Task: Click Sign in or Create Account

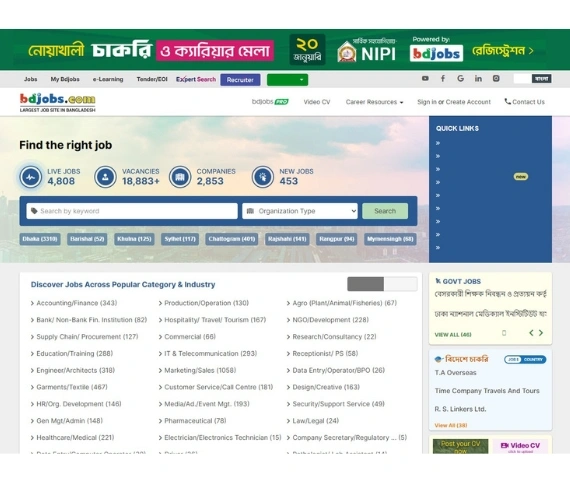Action: click(x=454, y=102)
